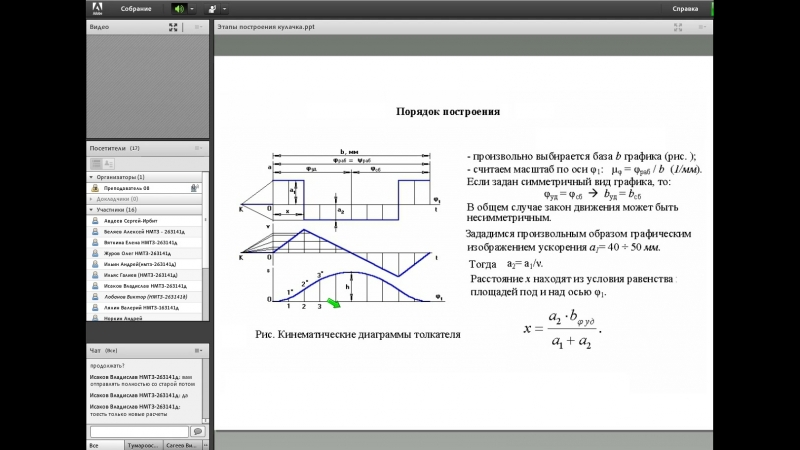Click the Порядок построения slide heading

tap(448, 112)
